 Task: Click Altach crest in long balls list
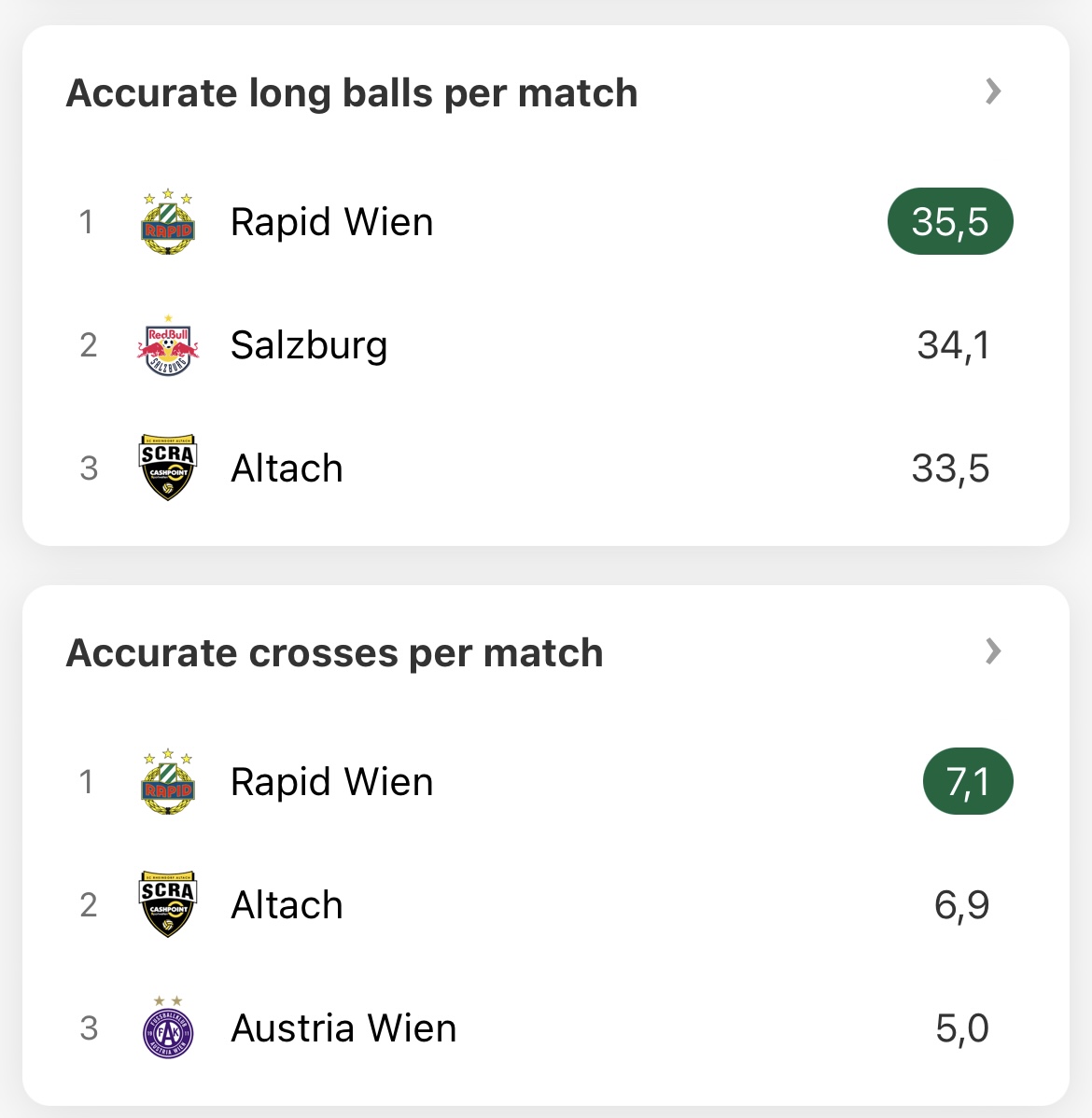pyautogui.click(x=168, y=468)
